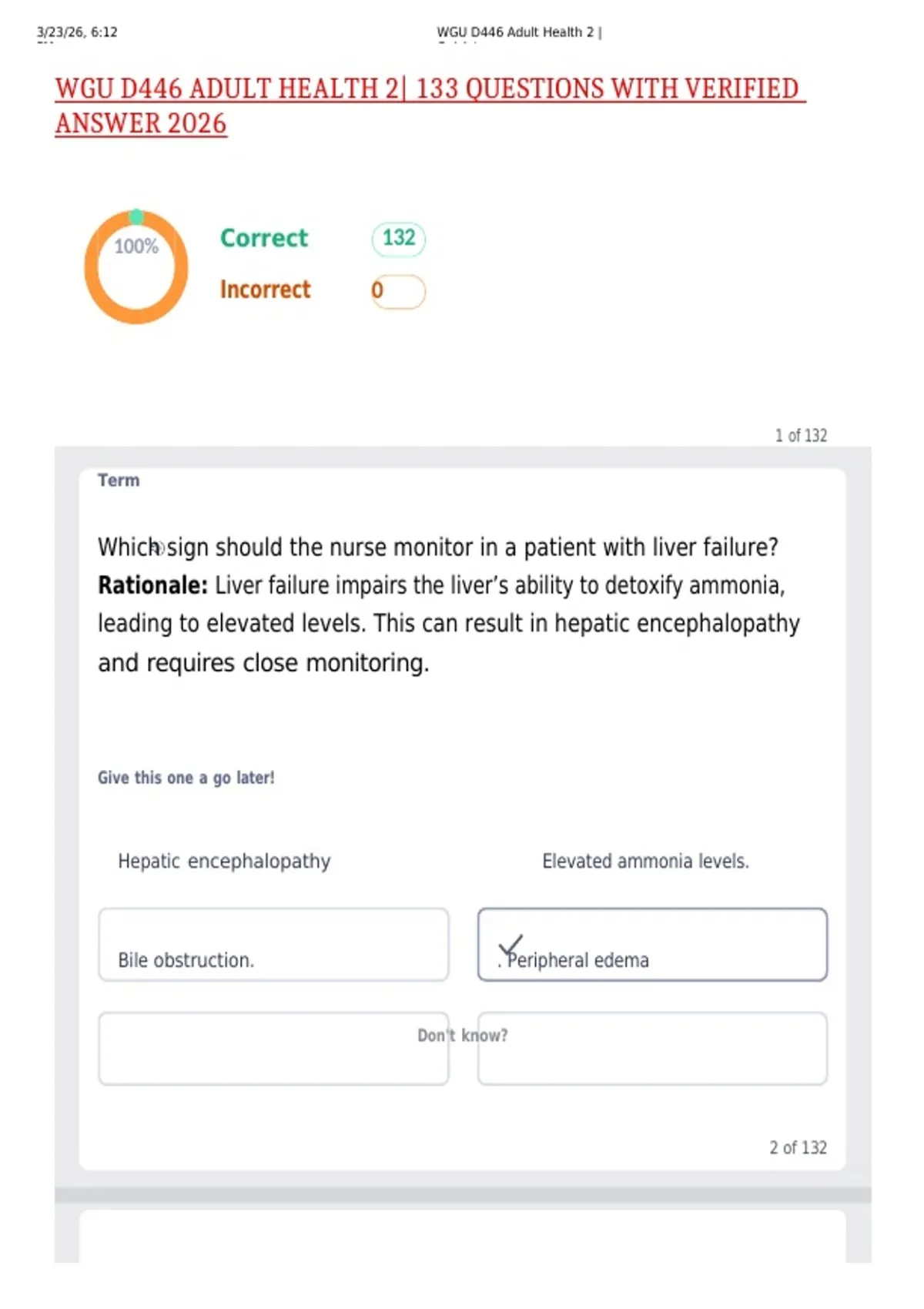Screen dimensions: 924x1309
Task: Select the Bile obstruction answer box
Action: [x=273, y=945]
